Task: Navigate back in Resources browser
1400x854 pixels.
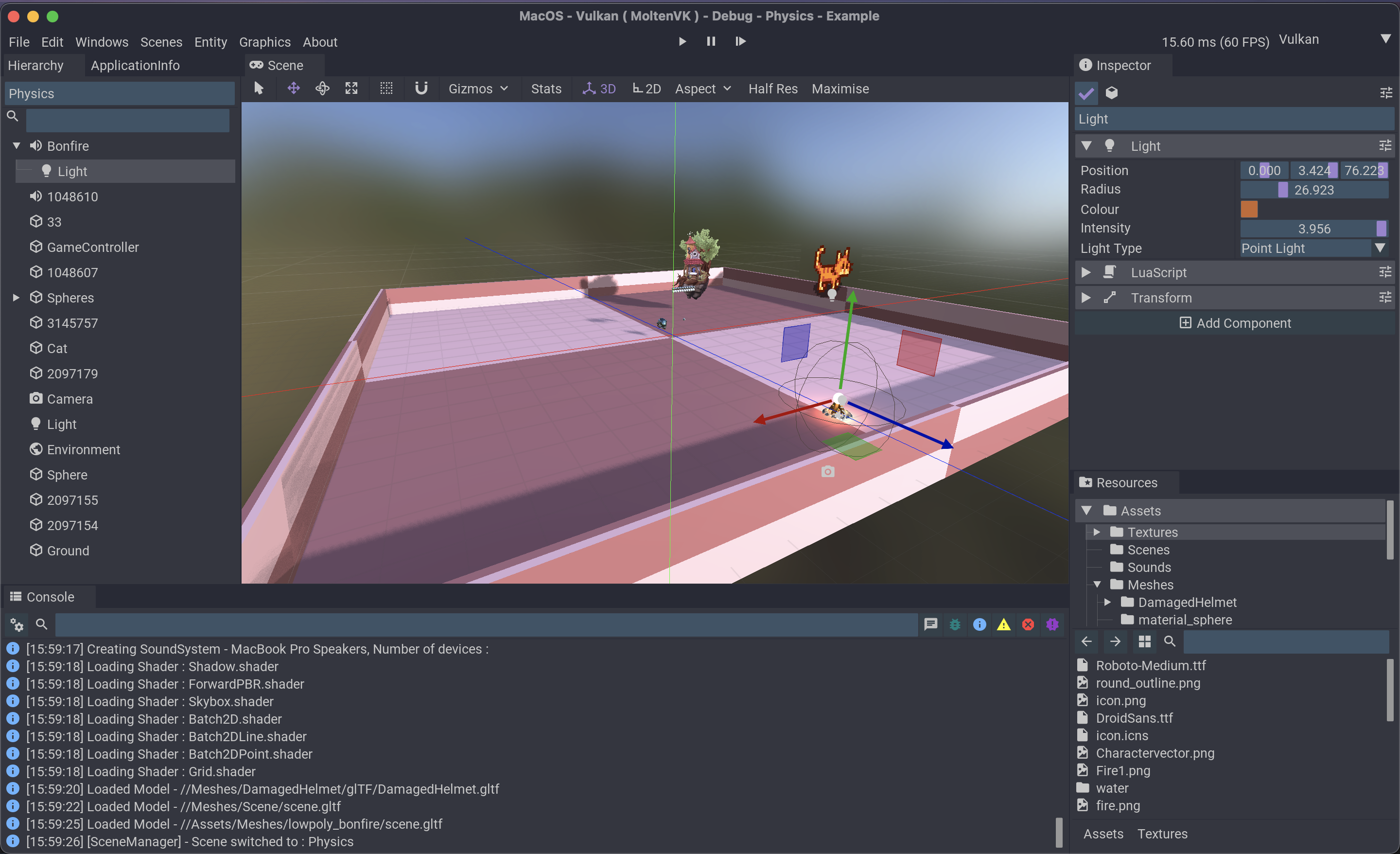Action: [x=1086, y=641]
